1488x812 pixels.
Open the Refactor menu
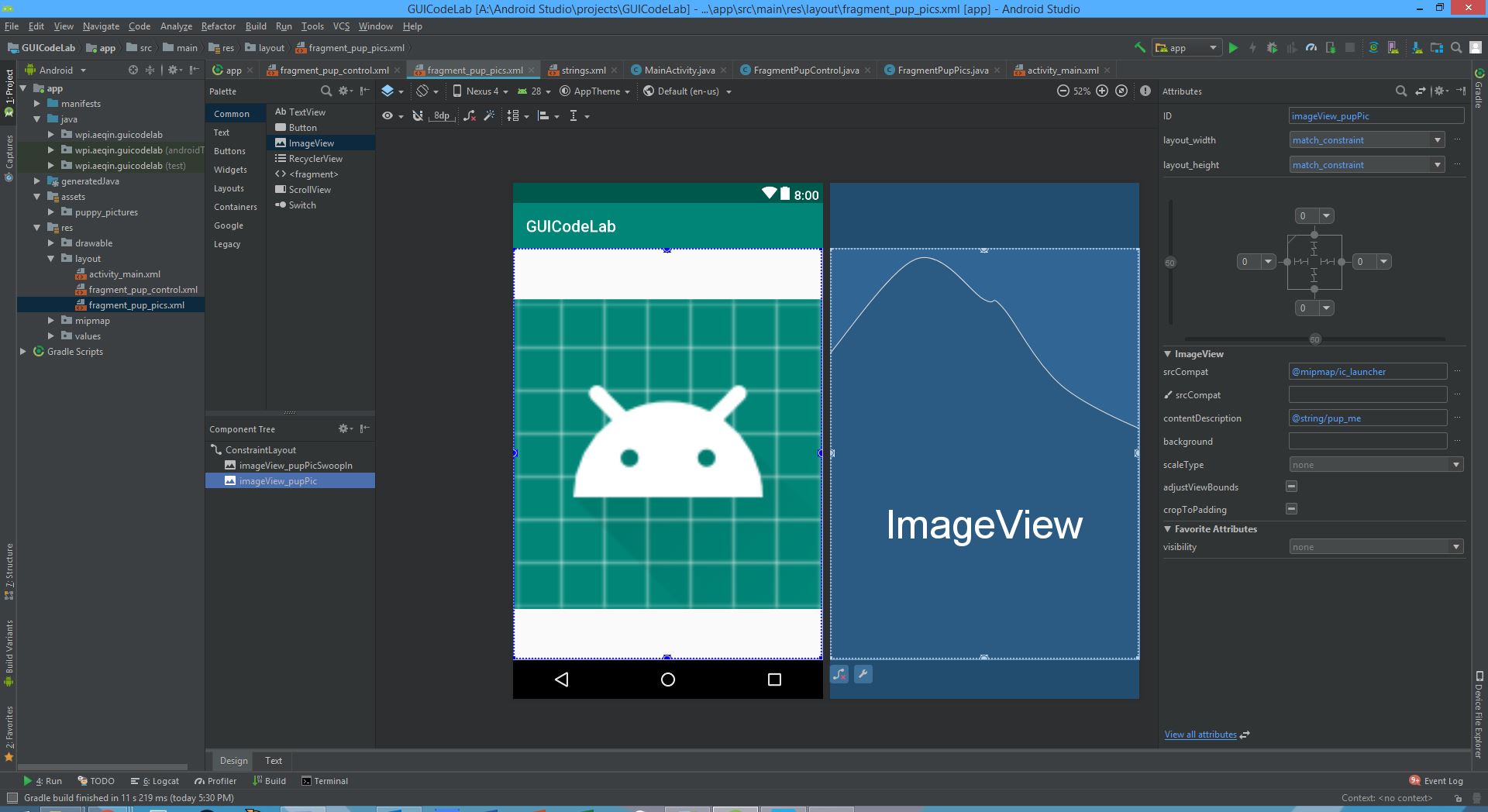pyautogui.click(x=219, y=26)
